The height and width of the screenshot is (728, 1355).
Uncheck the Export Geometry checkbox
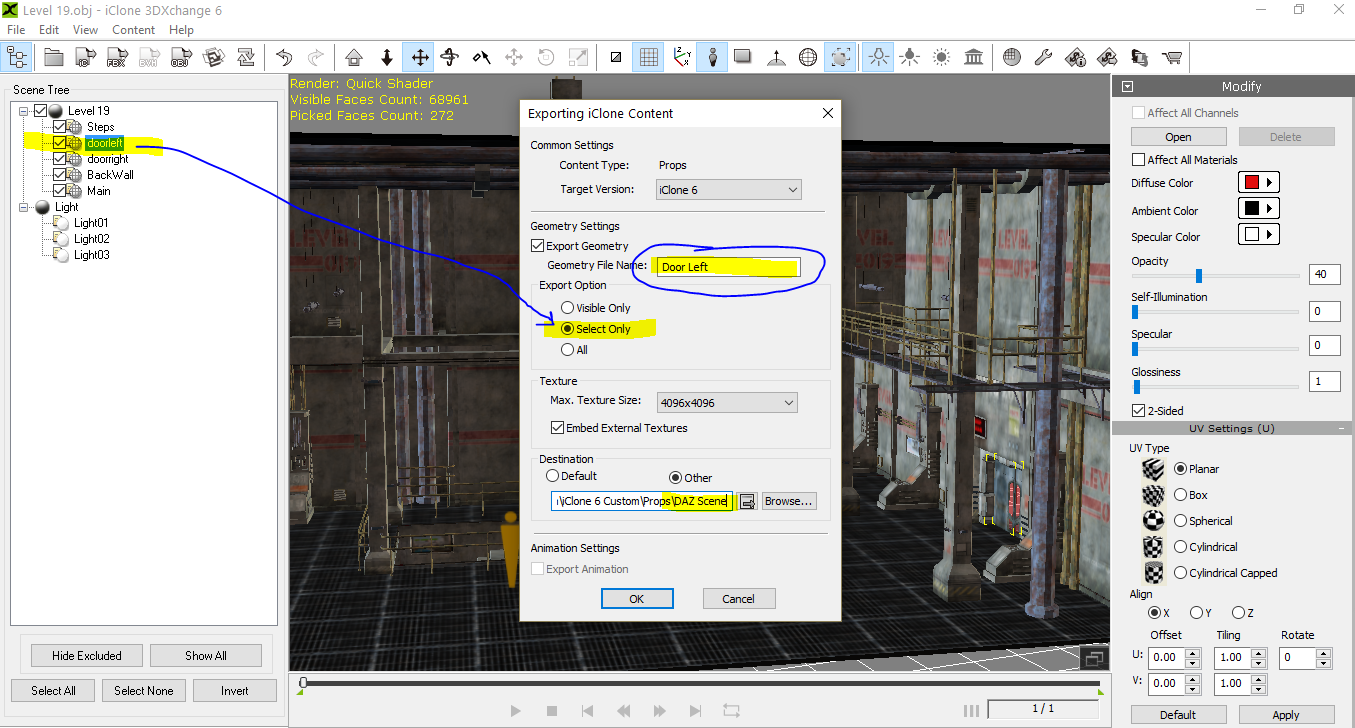pos(538,246)
